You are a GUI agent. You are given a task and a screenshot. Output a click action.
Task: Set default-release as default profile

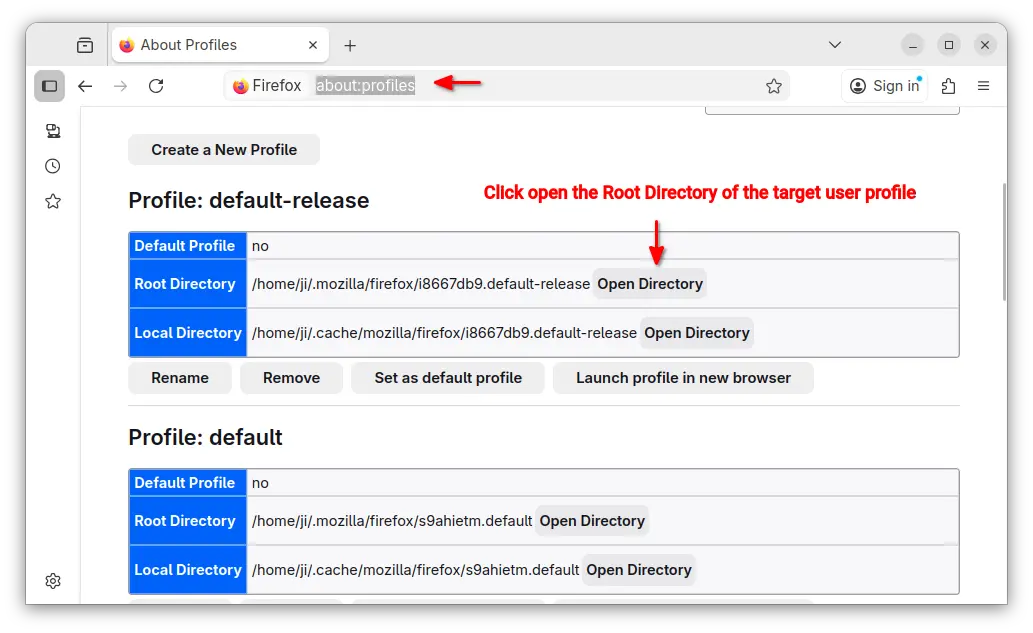pos(448,378)
